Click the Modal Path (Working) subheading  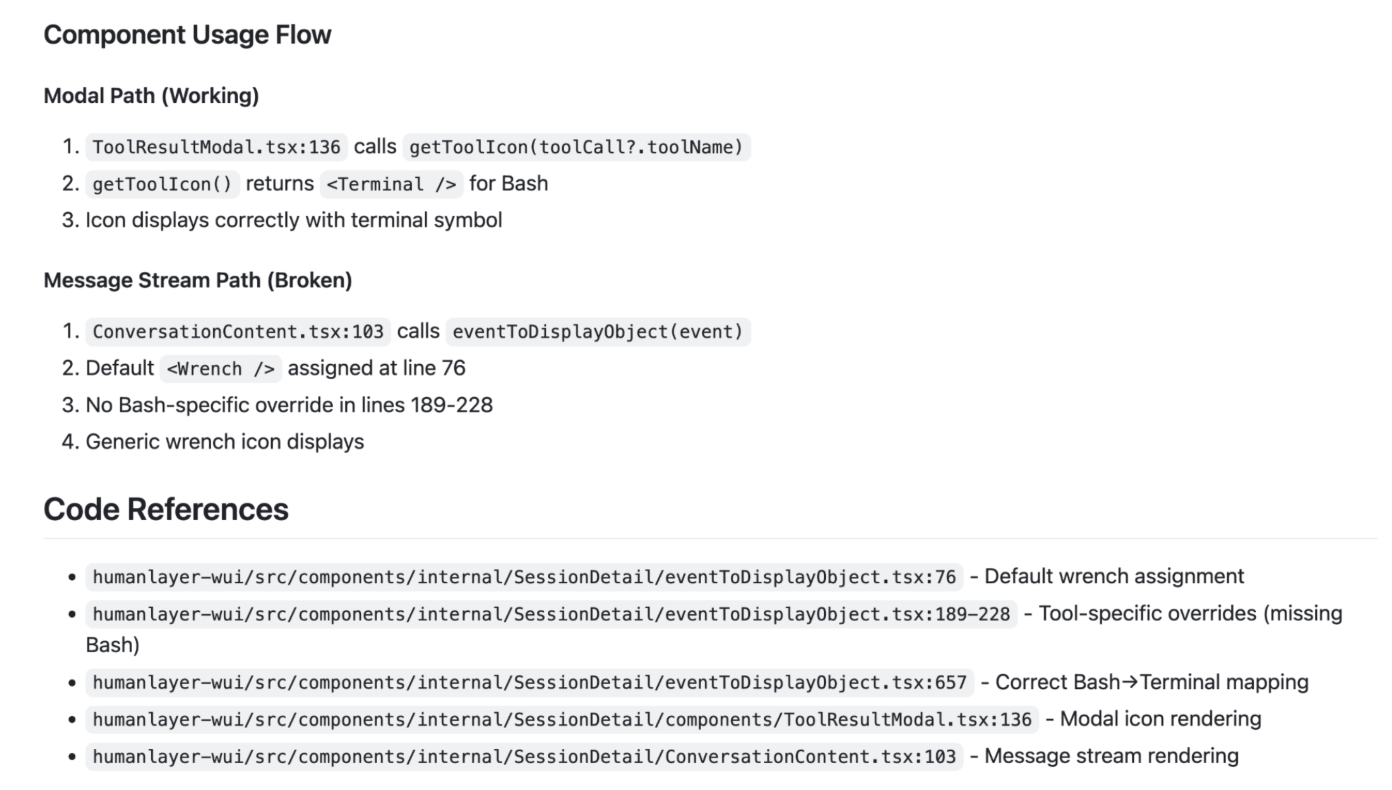[151, 96]
